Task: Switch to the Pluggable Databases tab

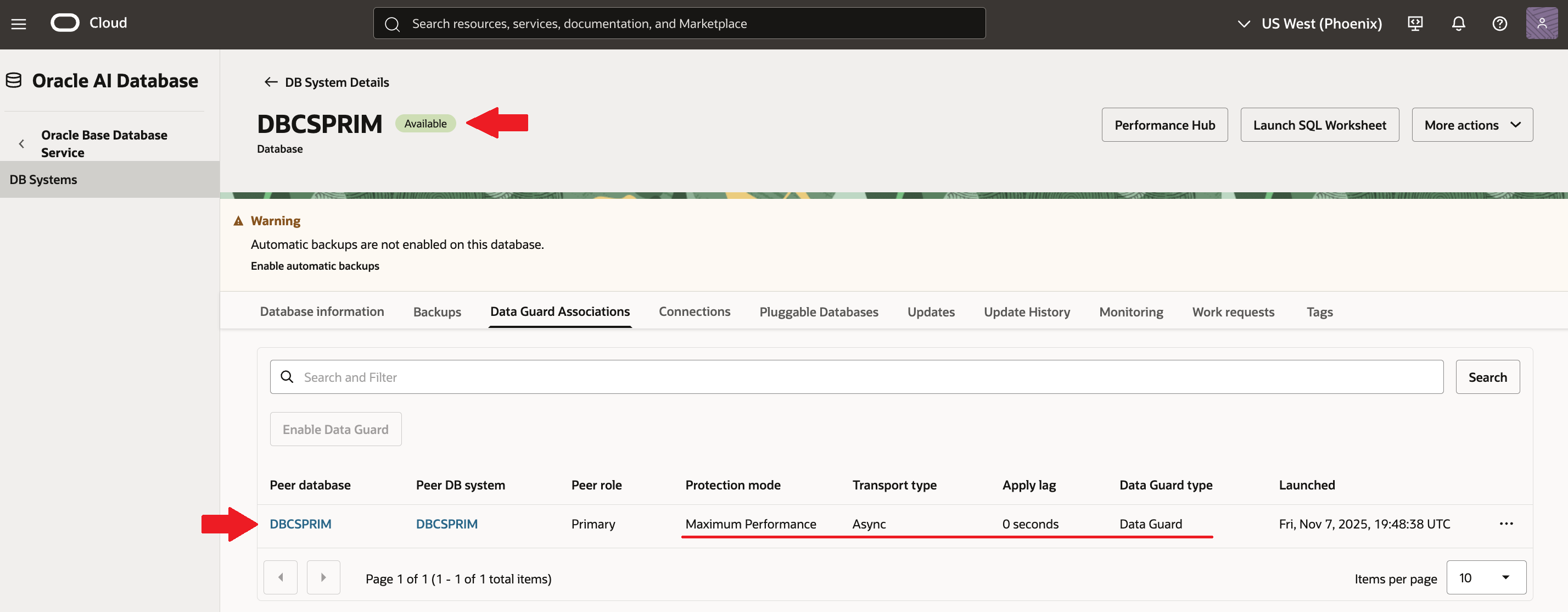Action: point(818,312)
